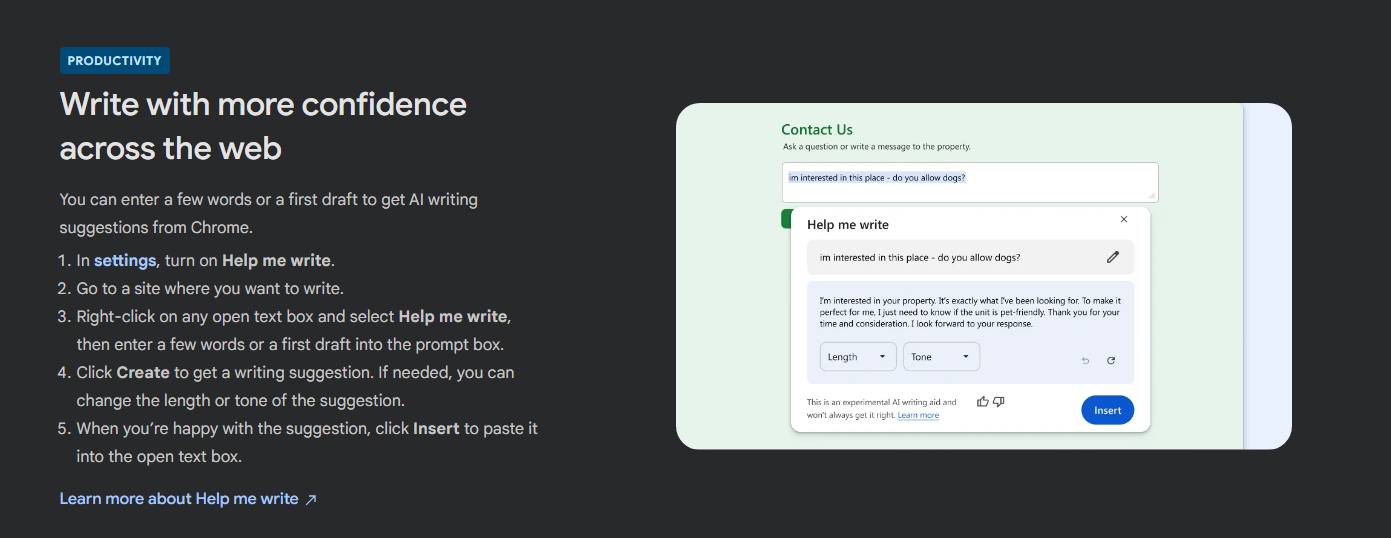Close the Help me write popup
1391x538 pixels.
[x=1124, y=219]
